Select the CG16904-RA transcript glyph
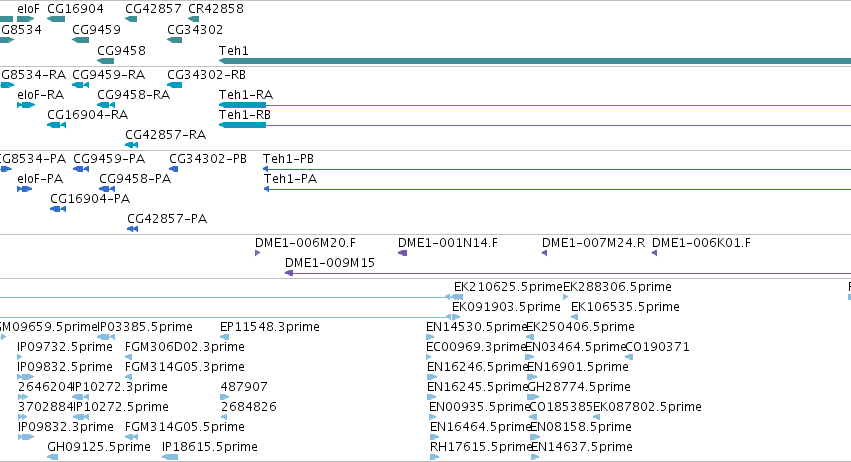 pyautogui.click(x=56, y=125)
